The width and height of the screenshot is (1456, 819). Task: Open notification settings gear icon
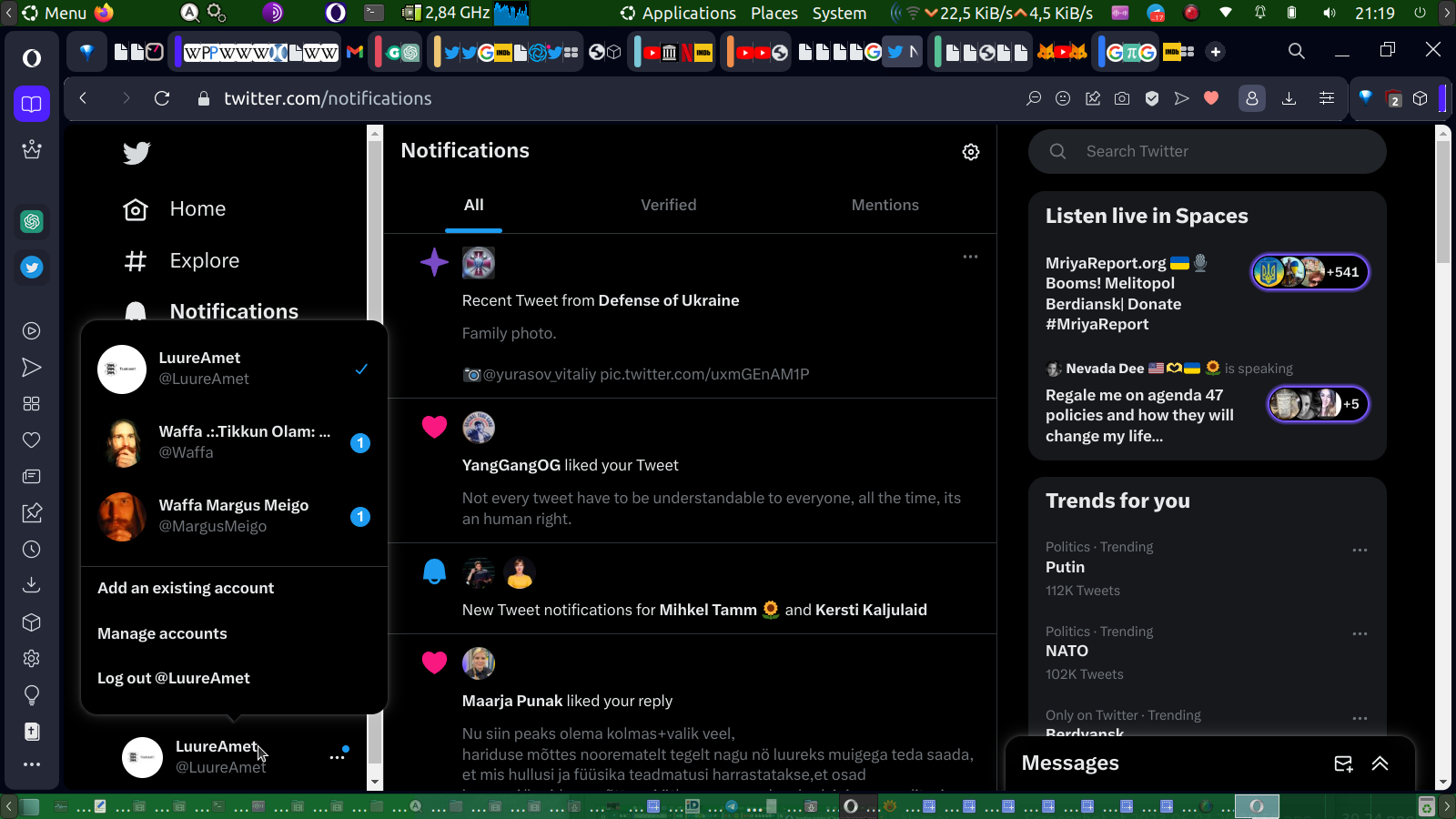tap(971, 152)
